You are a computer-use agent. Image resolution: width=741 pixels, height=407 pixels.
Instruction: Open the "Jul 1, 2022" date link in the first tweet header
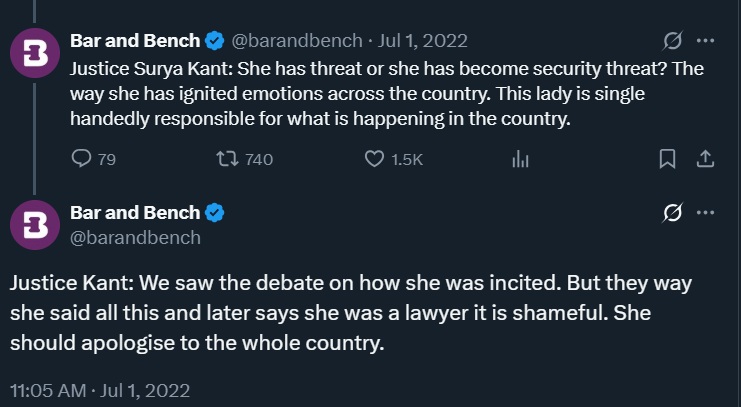pyautogui.click(x=420, y=41)
